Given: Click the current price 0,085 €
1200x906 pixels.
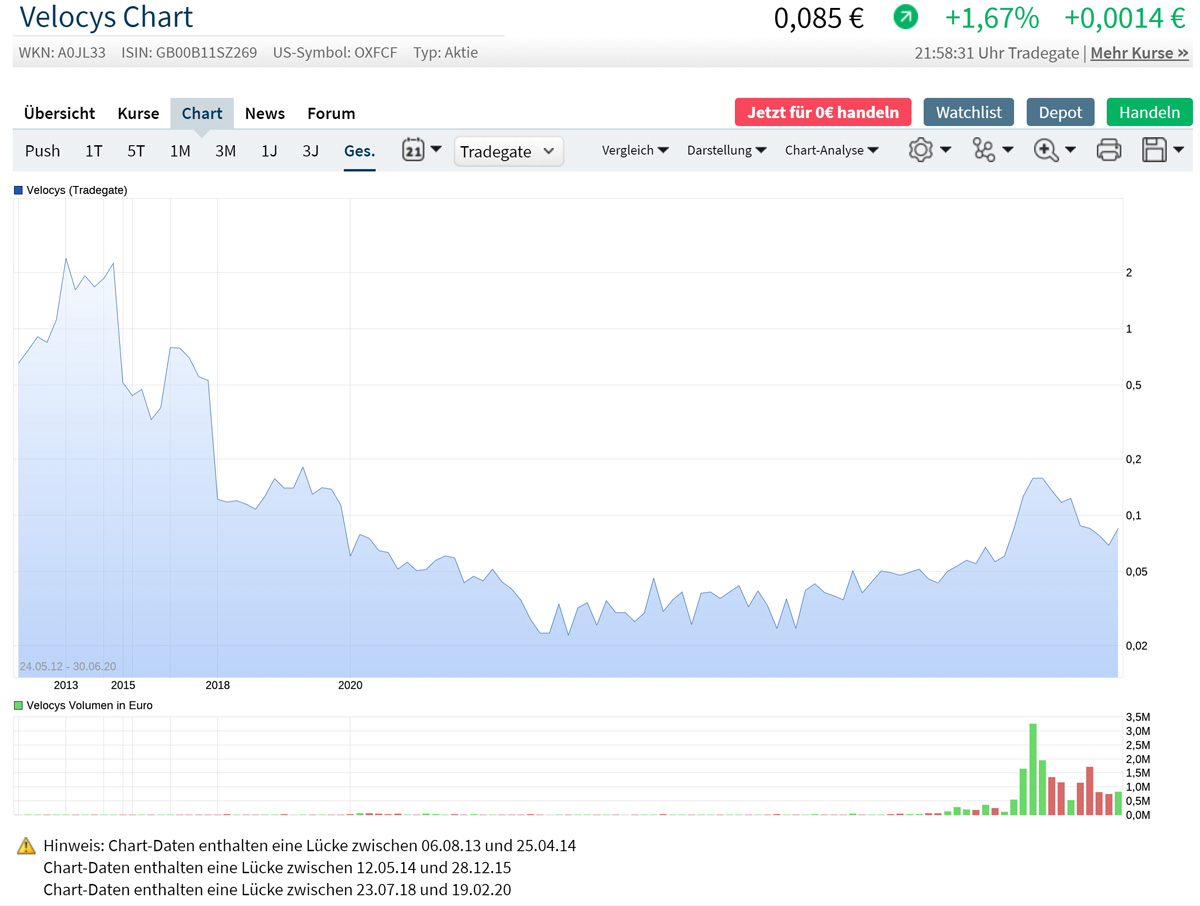Looking at the screenshot, I should [819, 18].
